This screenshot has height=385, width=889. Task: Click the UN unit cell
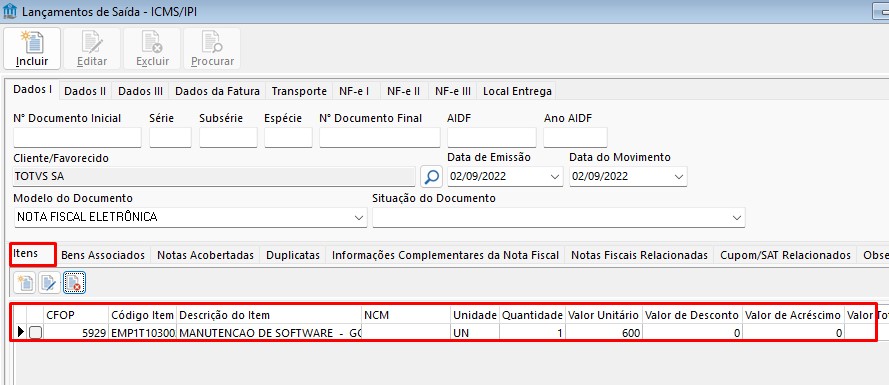tap(475, 333)
